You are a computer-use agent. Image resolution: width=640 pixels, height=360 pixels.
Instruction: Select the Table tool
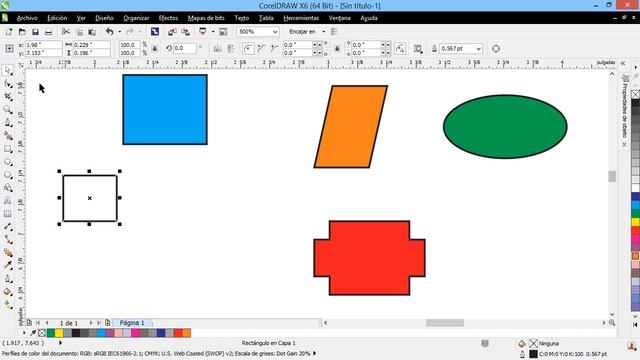7,213
